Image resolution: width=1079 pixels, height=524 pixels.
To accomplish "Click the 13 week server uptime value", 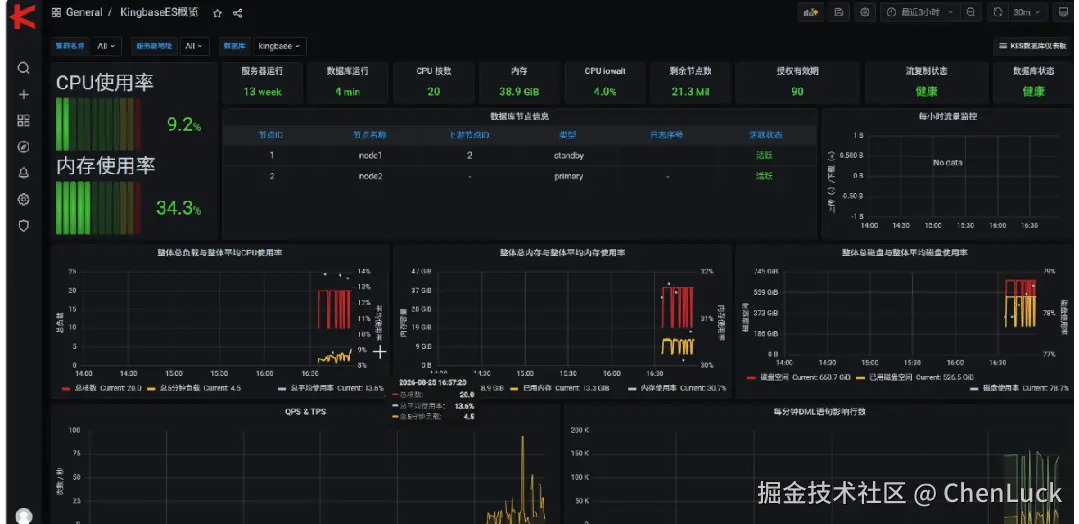I will [262, 92].
